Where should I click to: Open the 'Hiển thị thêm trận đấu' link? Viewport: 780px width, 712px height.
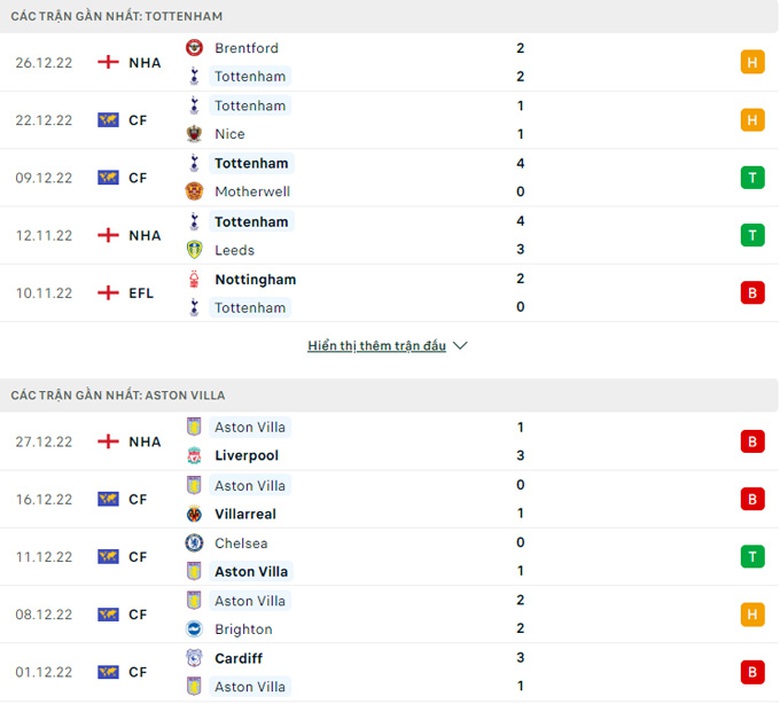376,346
